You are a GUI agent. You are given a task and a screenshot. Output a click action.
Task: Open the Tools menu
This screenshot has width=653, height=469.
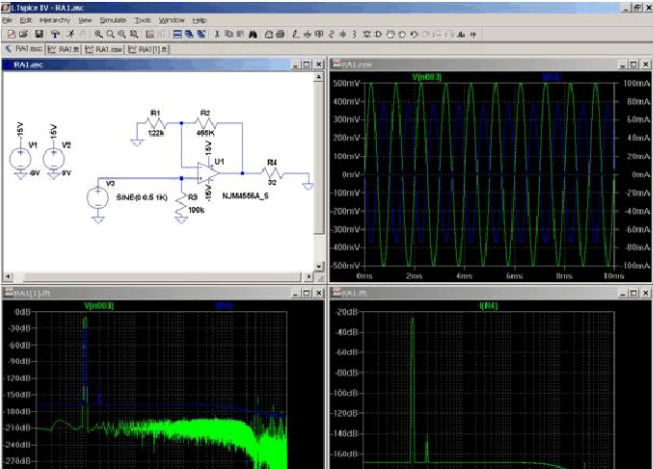click(x=143, y=20)
